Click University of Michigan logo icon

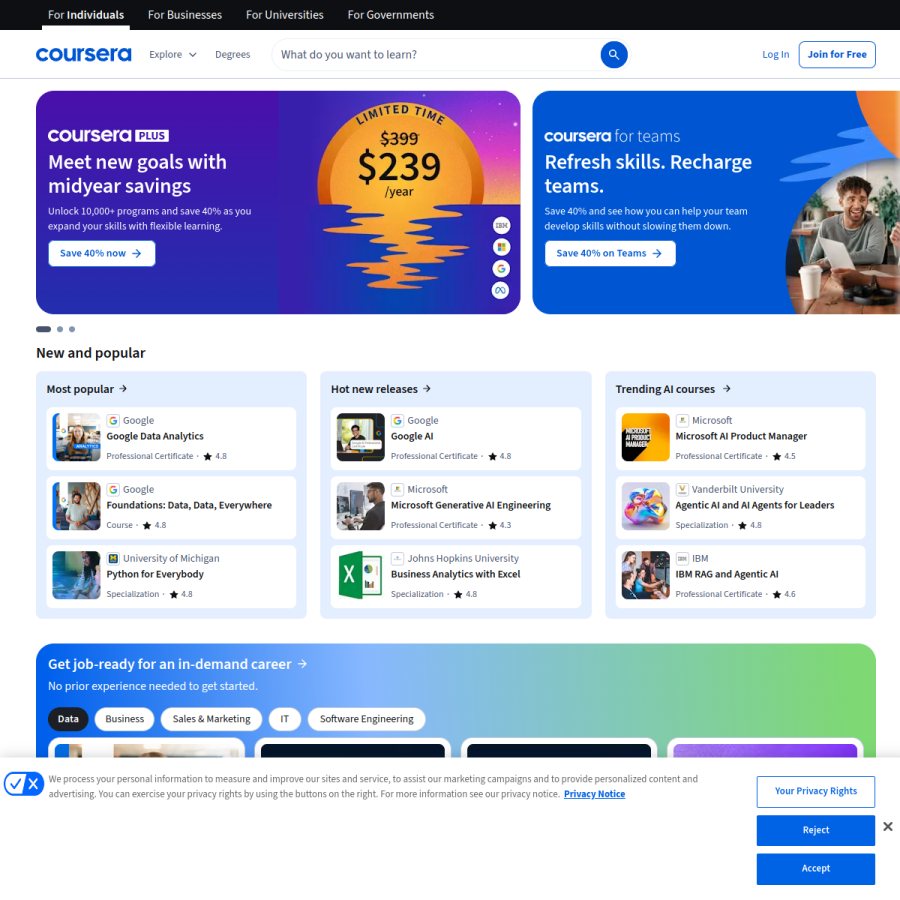coord(113,558)
